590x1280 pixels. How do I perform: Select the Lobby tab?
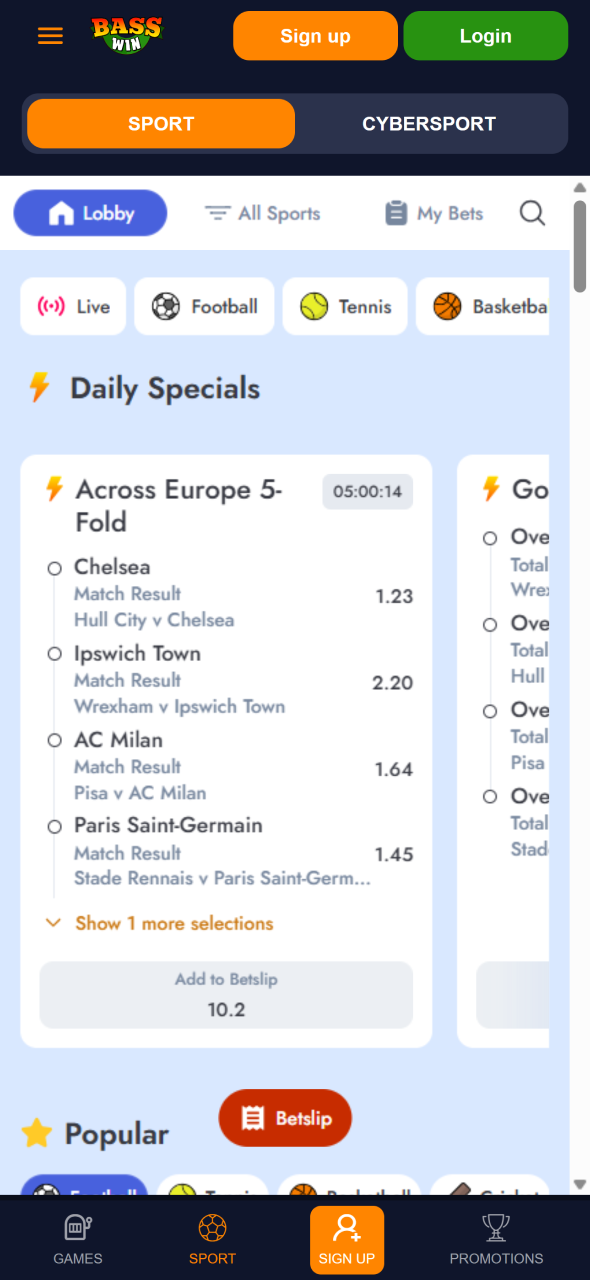pos(90,213)
